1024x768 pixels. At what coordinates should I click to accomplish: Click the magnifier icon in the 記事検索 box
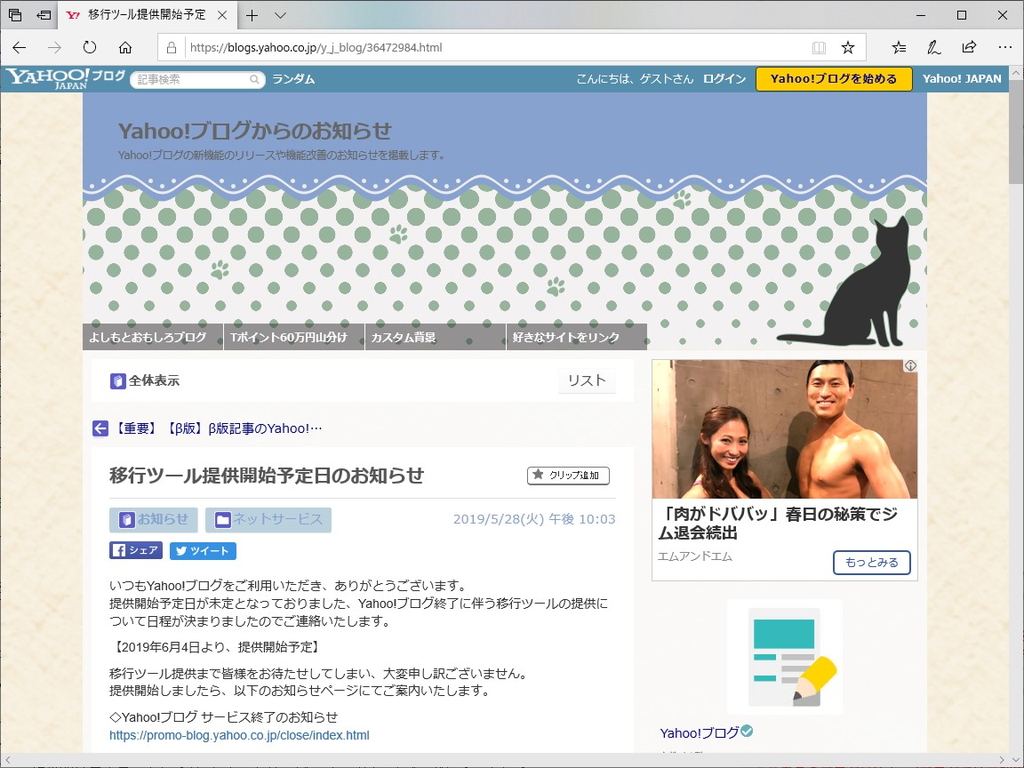pos(254,78)
